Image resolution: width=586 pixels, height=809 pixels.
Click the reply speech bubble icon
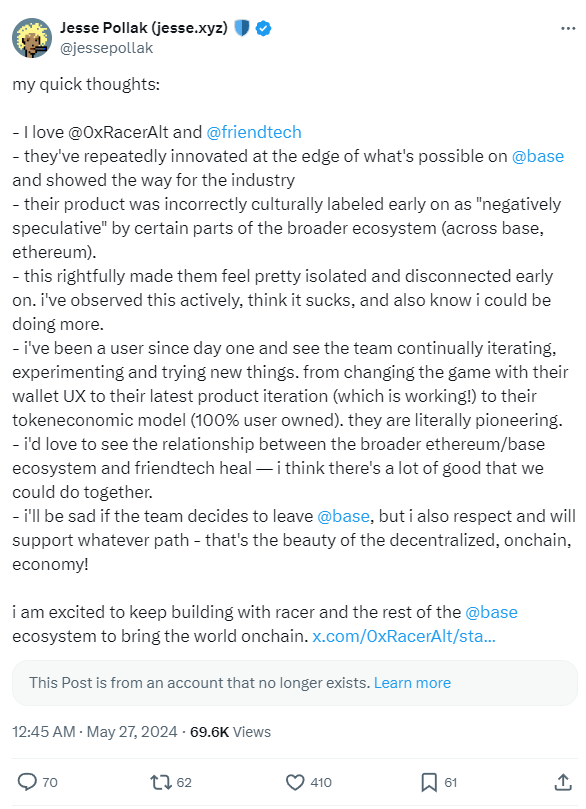tap(27, 782)
